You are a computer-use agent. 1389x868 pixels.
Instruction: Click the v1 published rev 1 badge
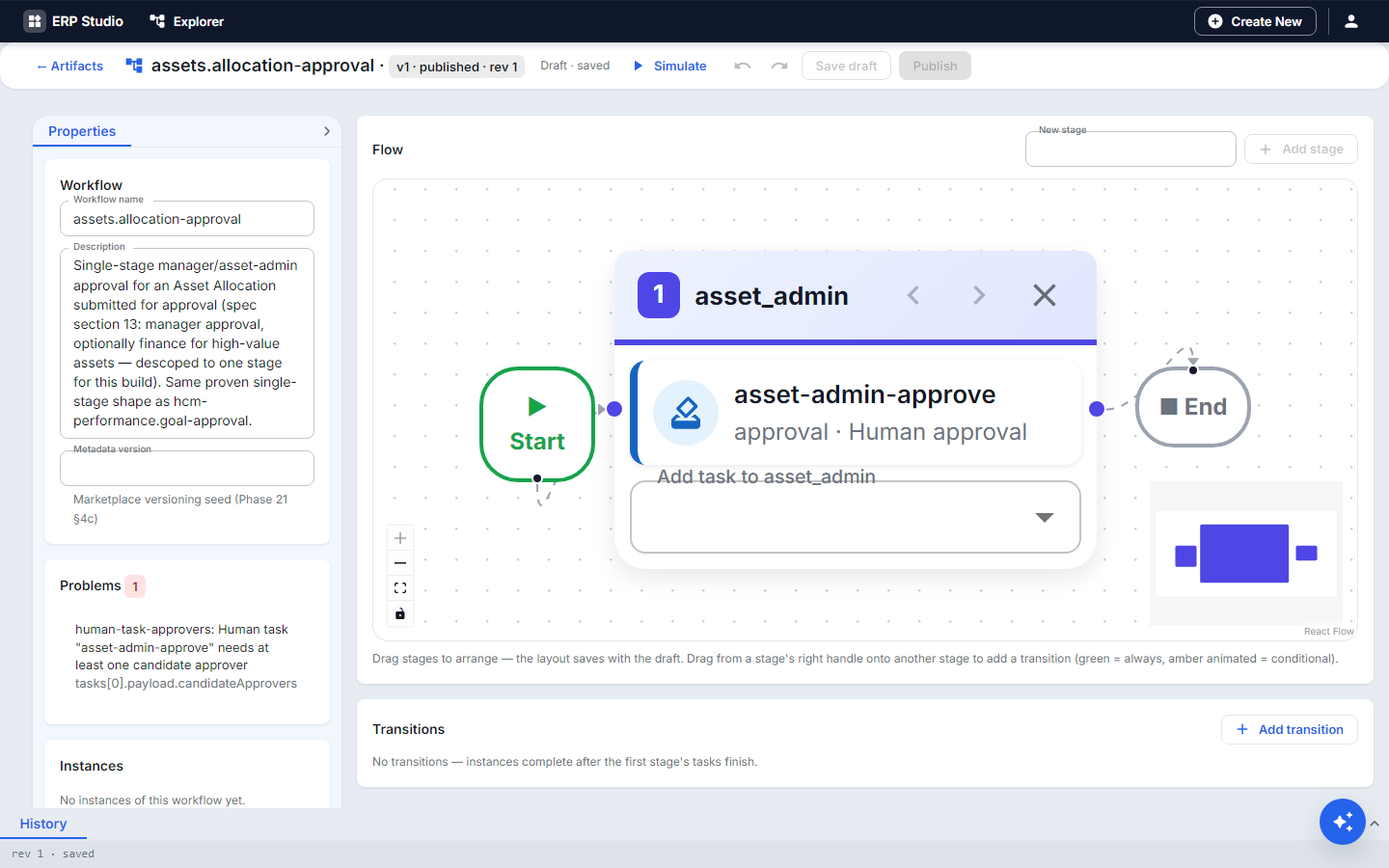click(457, 67)
